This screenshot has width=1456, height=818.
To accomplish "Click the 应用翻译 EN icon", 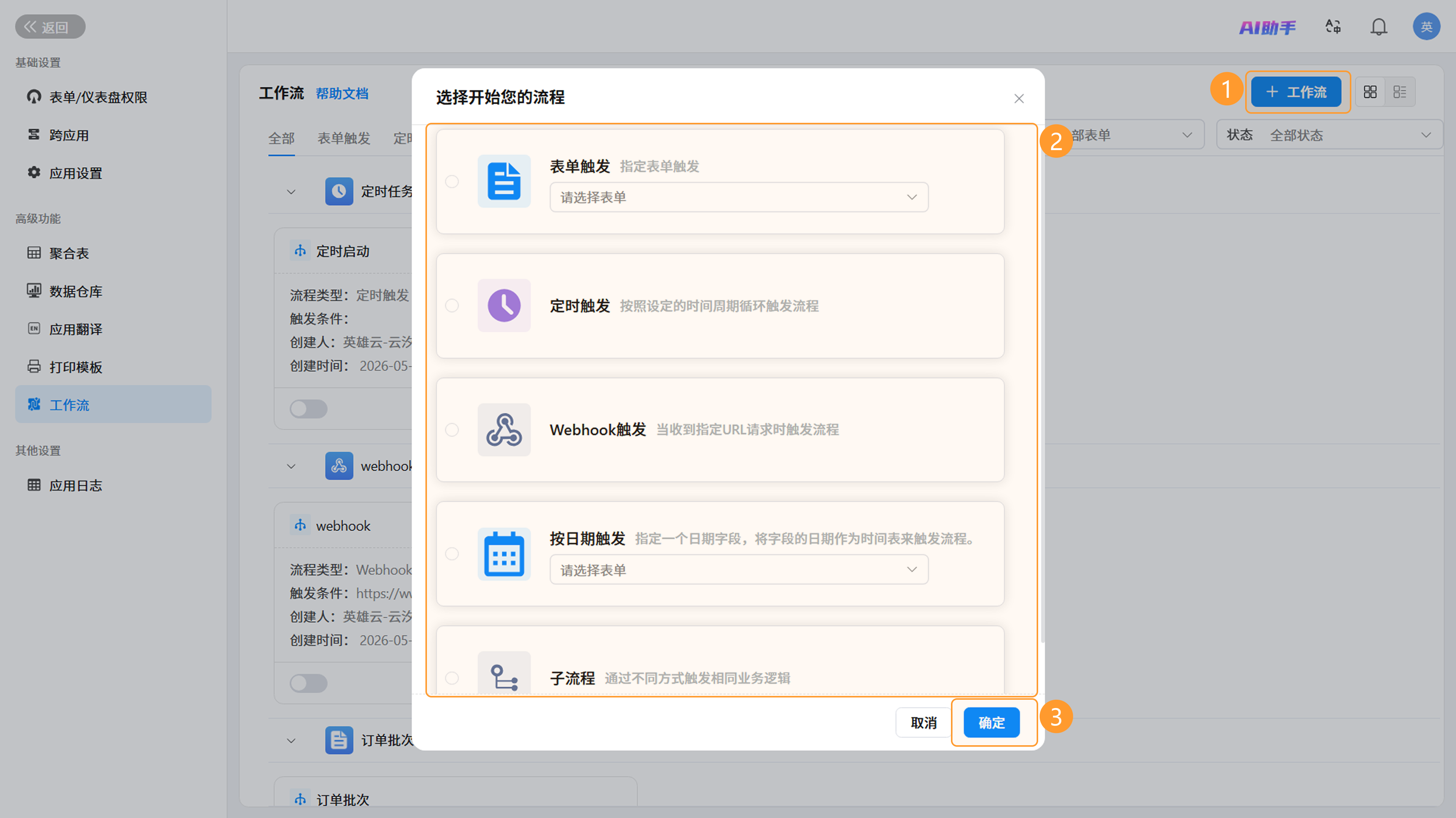I will (x=34, y=328).
